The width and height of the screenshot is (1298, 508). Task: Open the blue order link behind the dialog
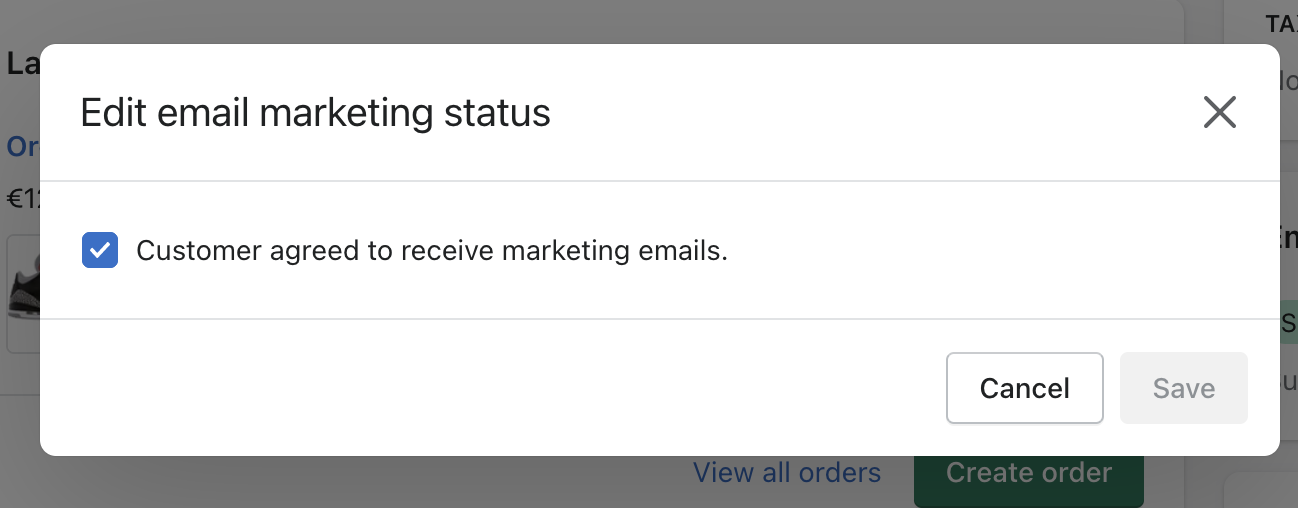[22, 147]
